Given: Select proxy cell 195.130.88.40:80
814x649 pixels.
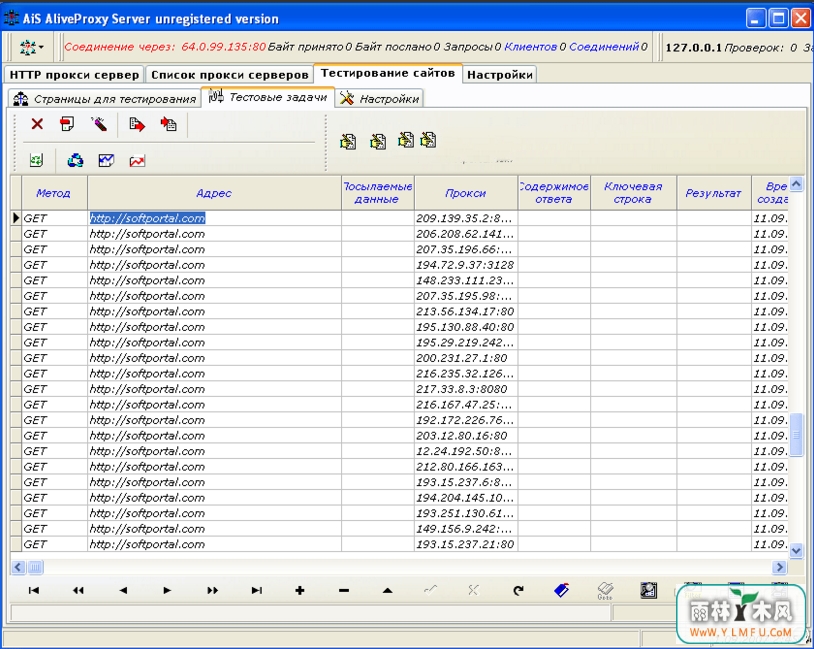Looking at the screenshot, I should (466, 327).
